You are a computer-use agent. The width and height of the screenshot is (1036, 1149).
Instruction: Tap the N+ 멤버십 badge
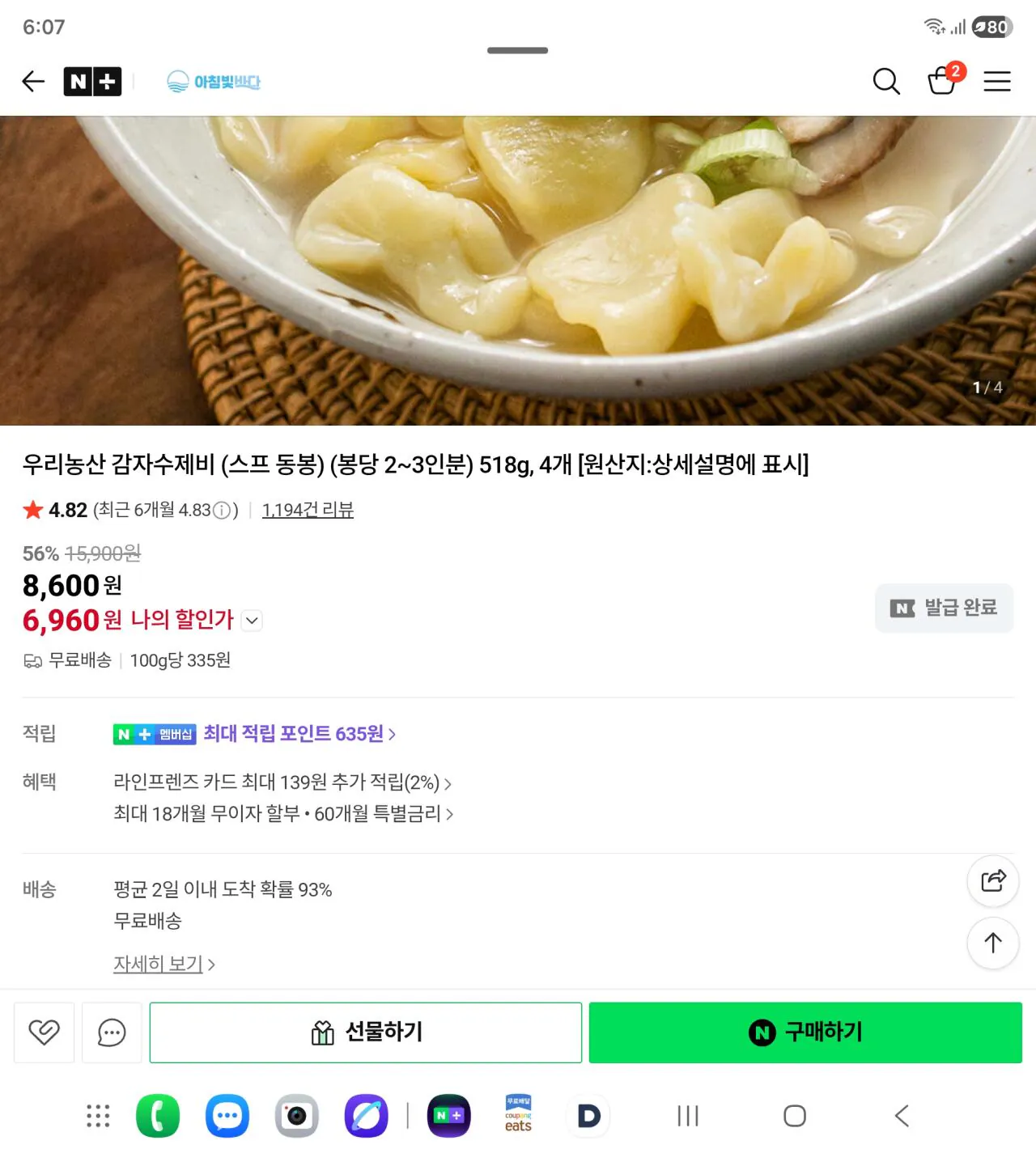pos(155,734)
